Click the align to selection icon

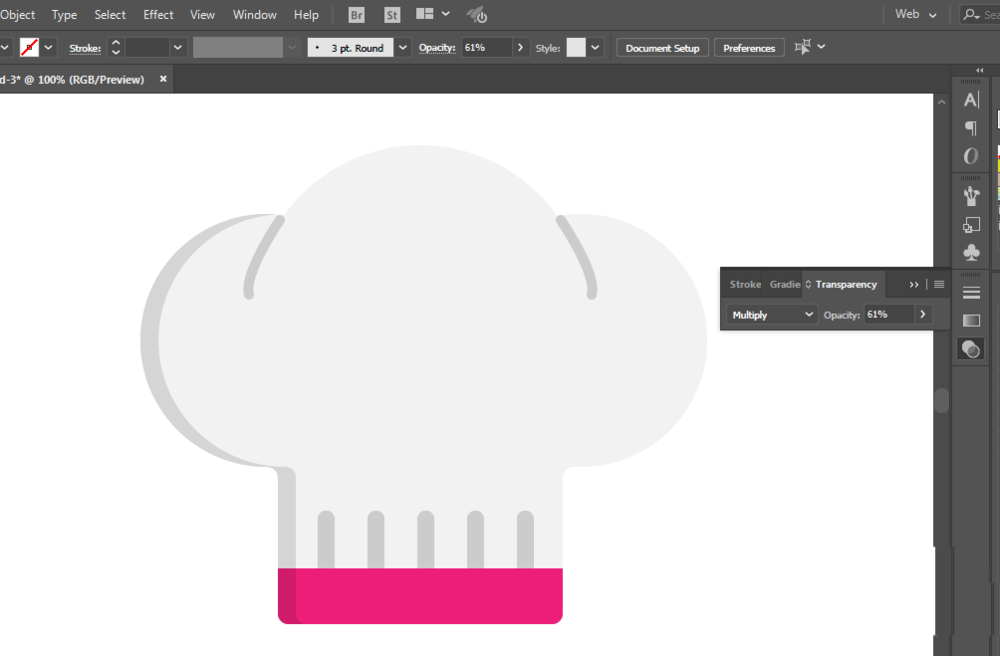(802, 47)
